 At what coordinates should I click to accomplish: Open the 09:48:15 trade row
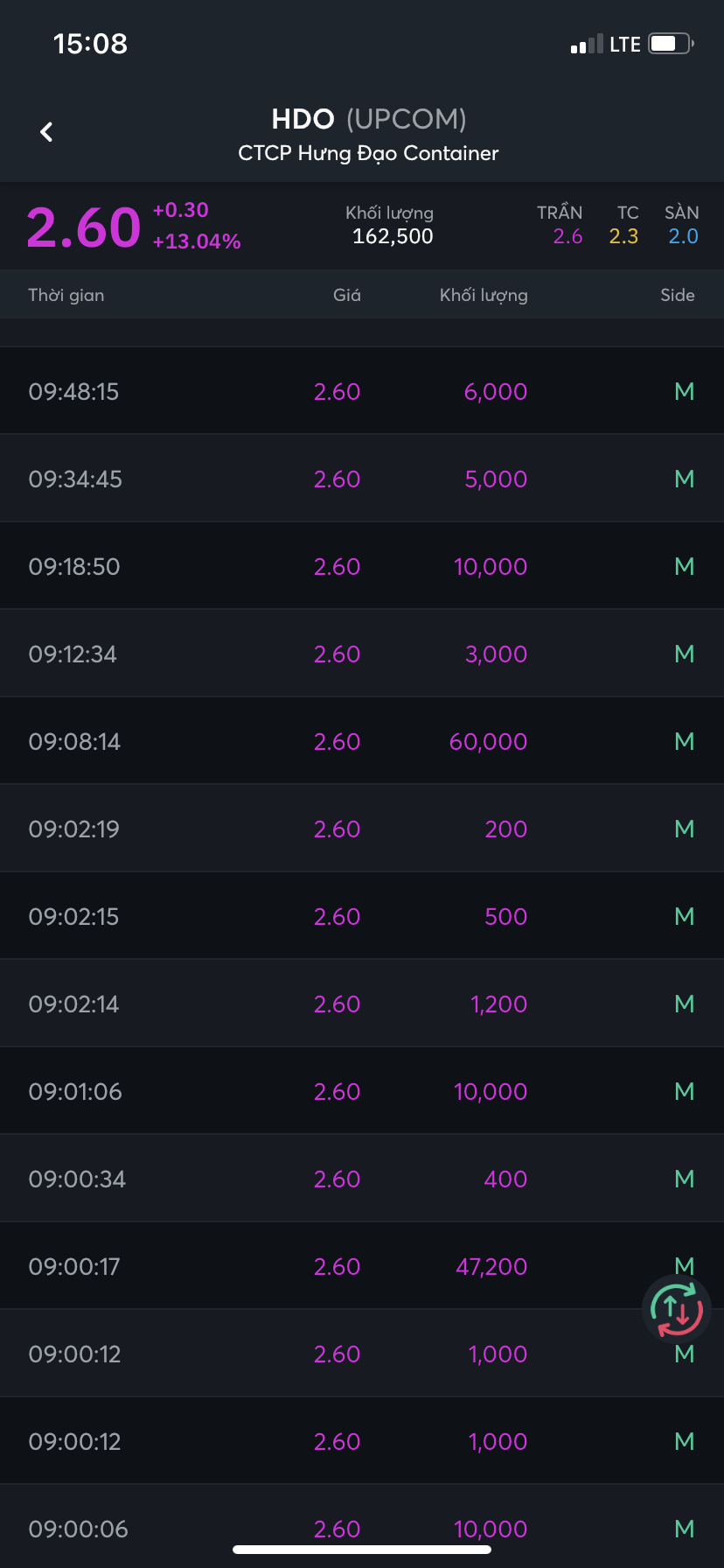pyautogui.click(x=362, y=391)
